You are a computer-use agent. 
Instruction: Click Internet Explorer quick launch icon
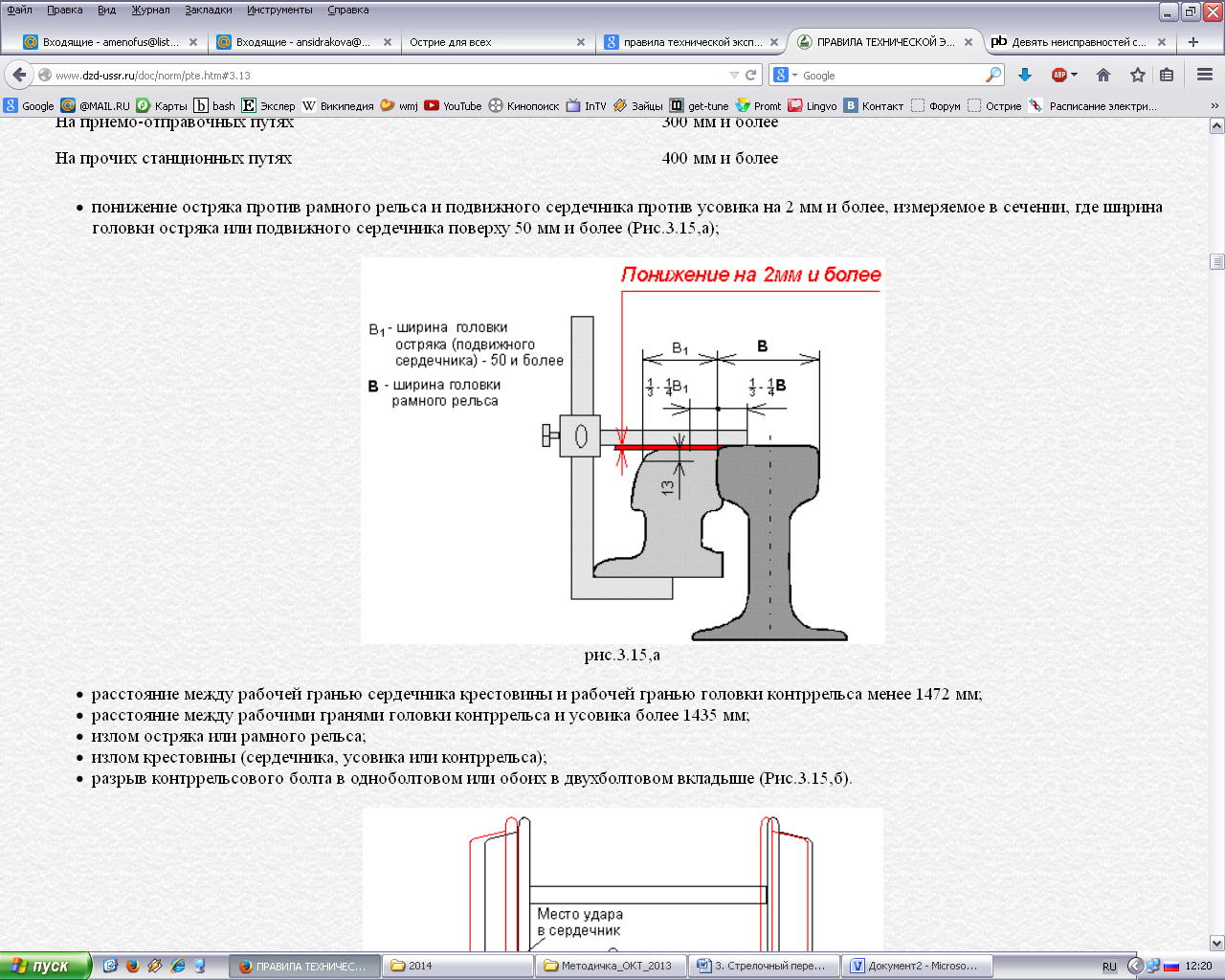coord(177,966)
